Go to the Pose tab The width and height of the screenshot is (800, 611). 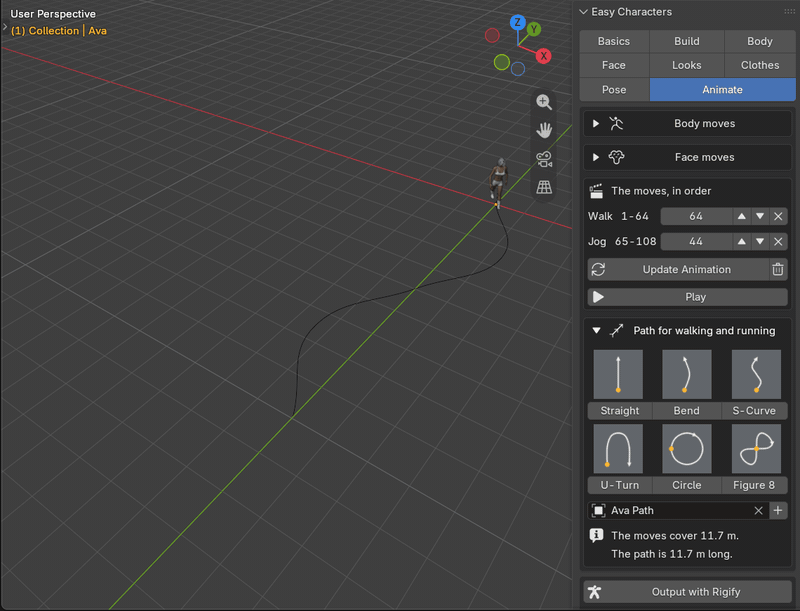pyautogui.click(x=614, y=90)
